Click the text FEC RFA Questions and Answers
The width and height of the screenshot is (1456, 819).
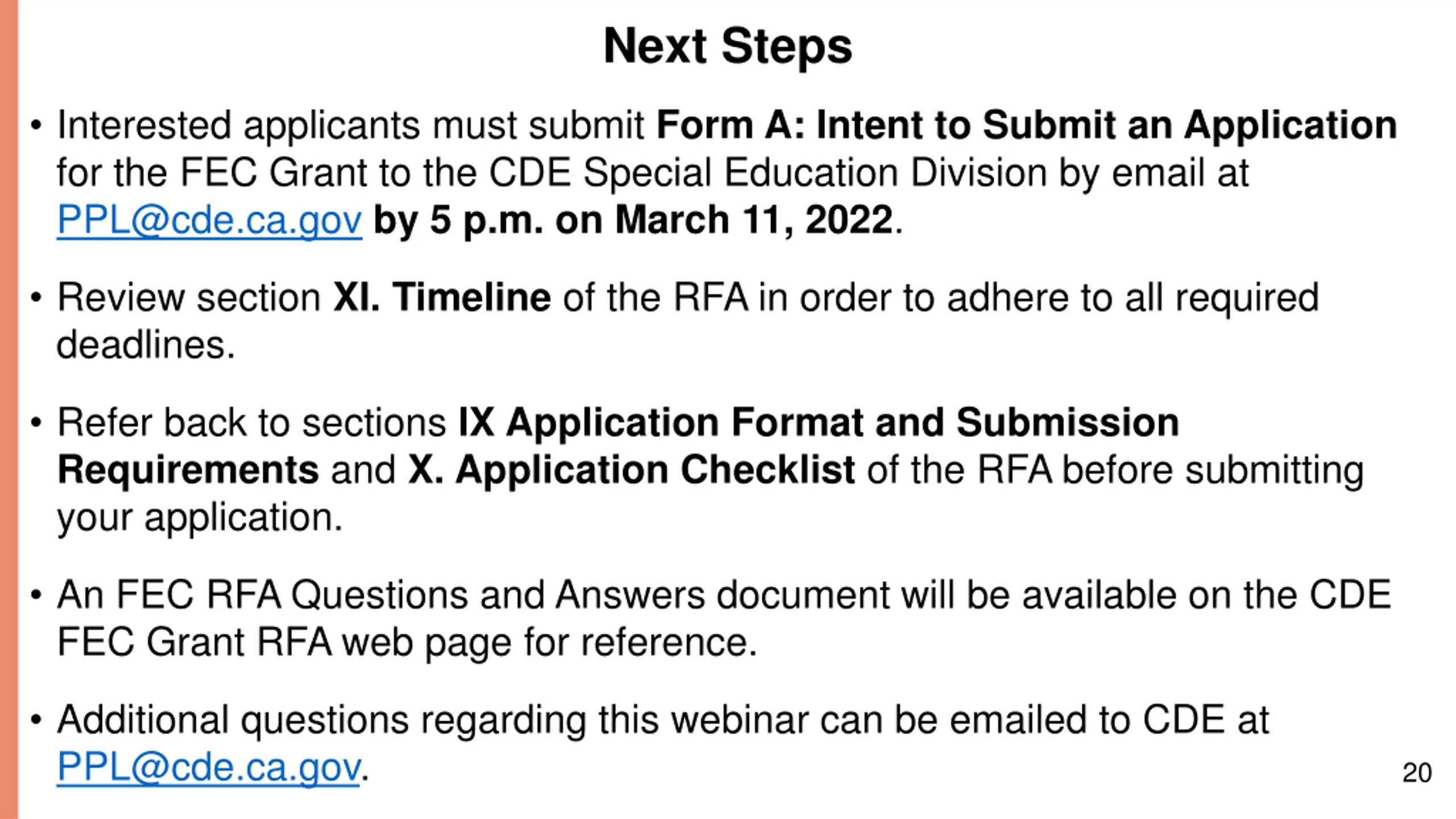(410, 595)
